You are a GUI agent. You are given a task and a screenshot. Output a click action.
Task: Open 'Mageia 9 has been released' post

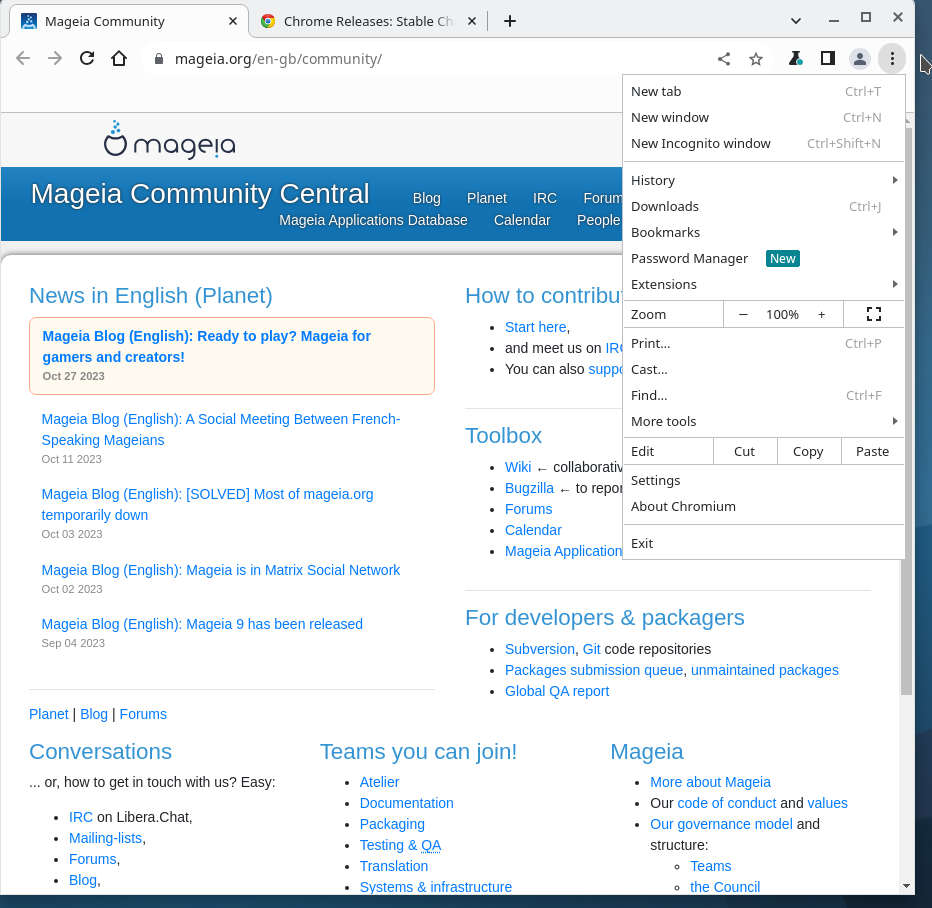pyautogui.click(x=202, y=625)
